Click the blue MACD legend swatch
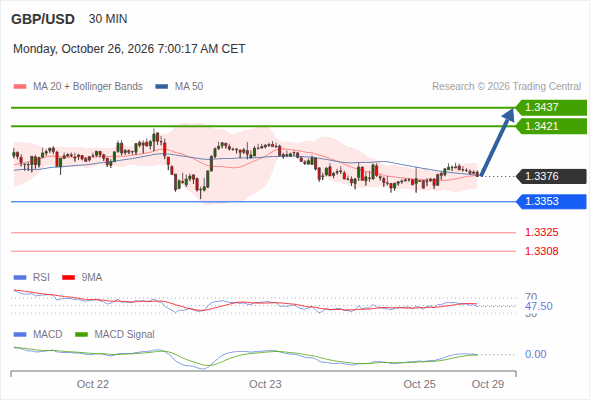This screenshot has width=590, height=400. click(x=20, y=335)
